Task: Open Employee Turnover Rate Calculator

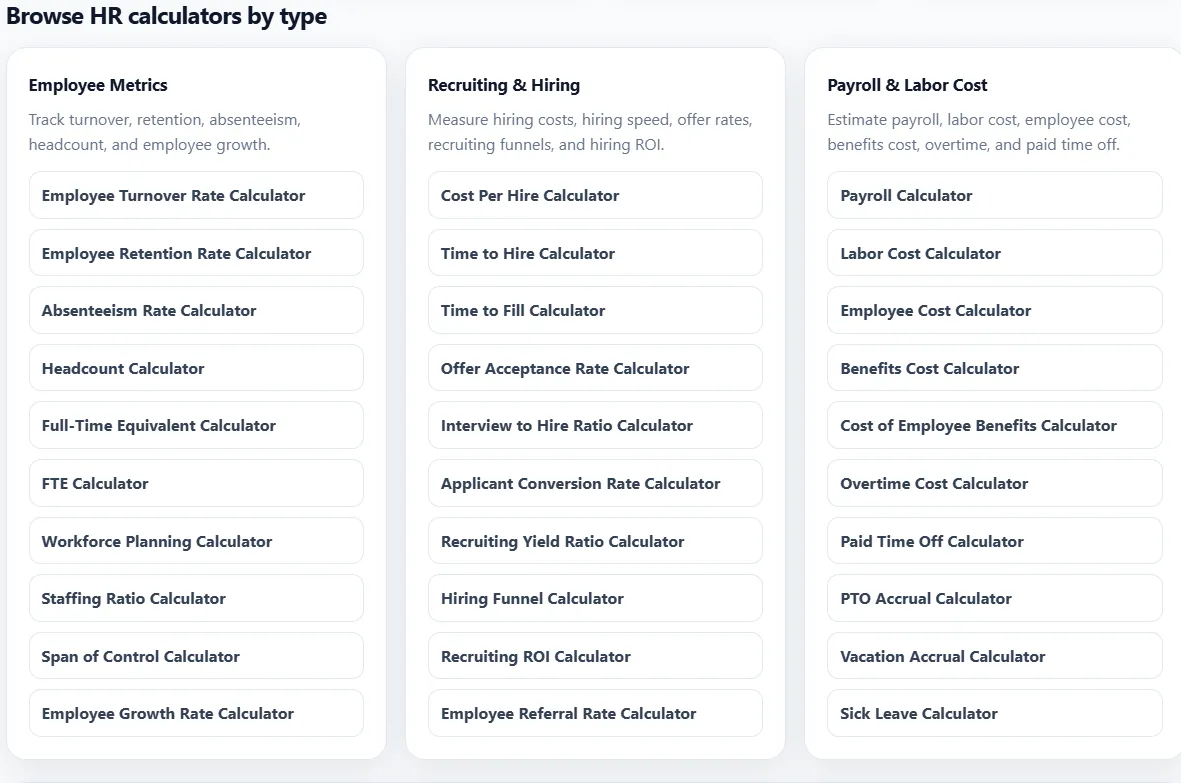Action: (x=196, y=196)
